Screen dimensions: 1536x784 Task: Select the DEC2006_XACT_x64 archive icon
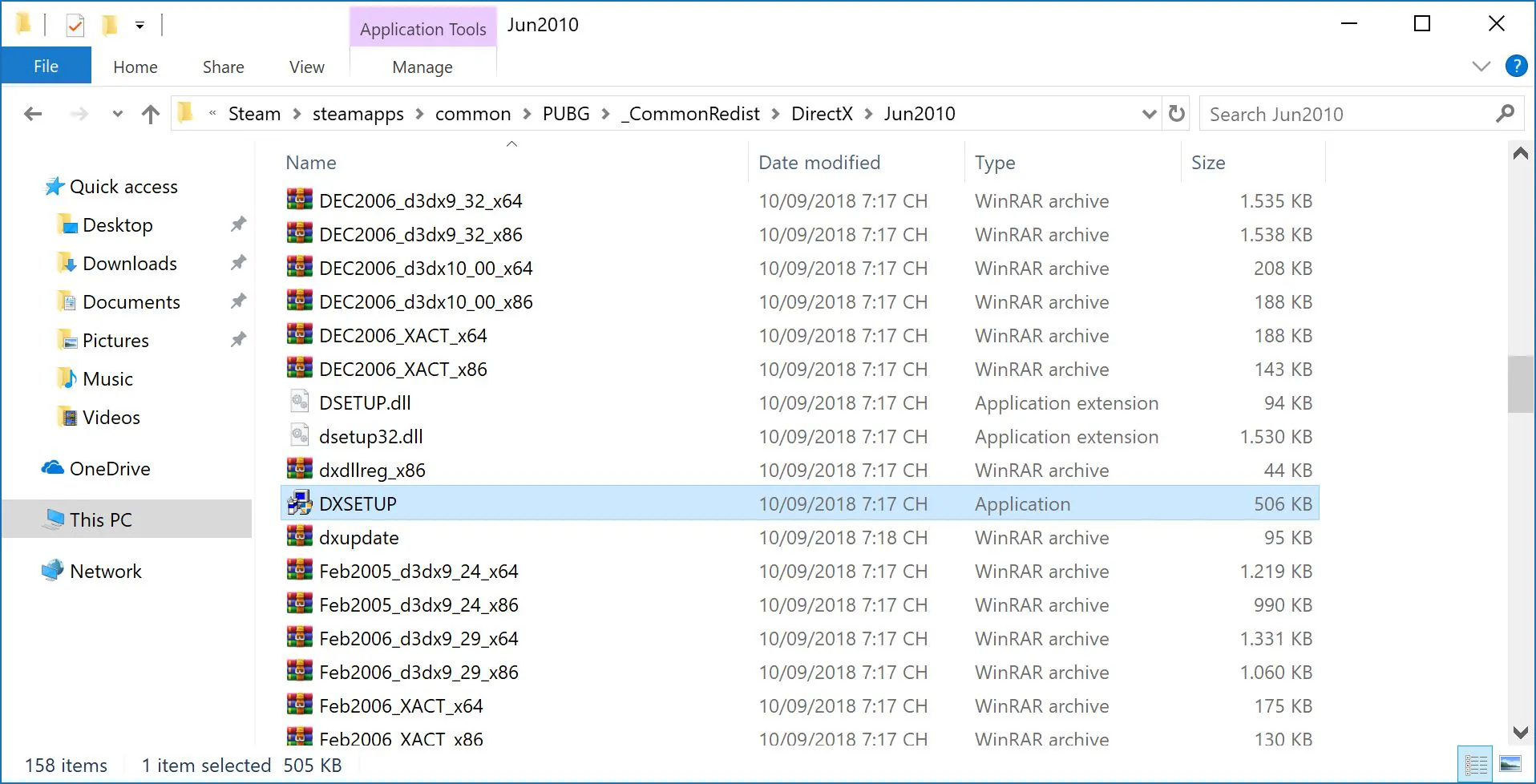click(299, 335)
